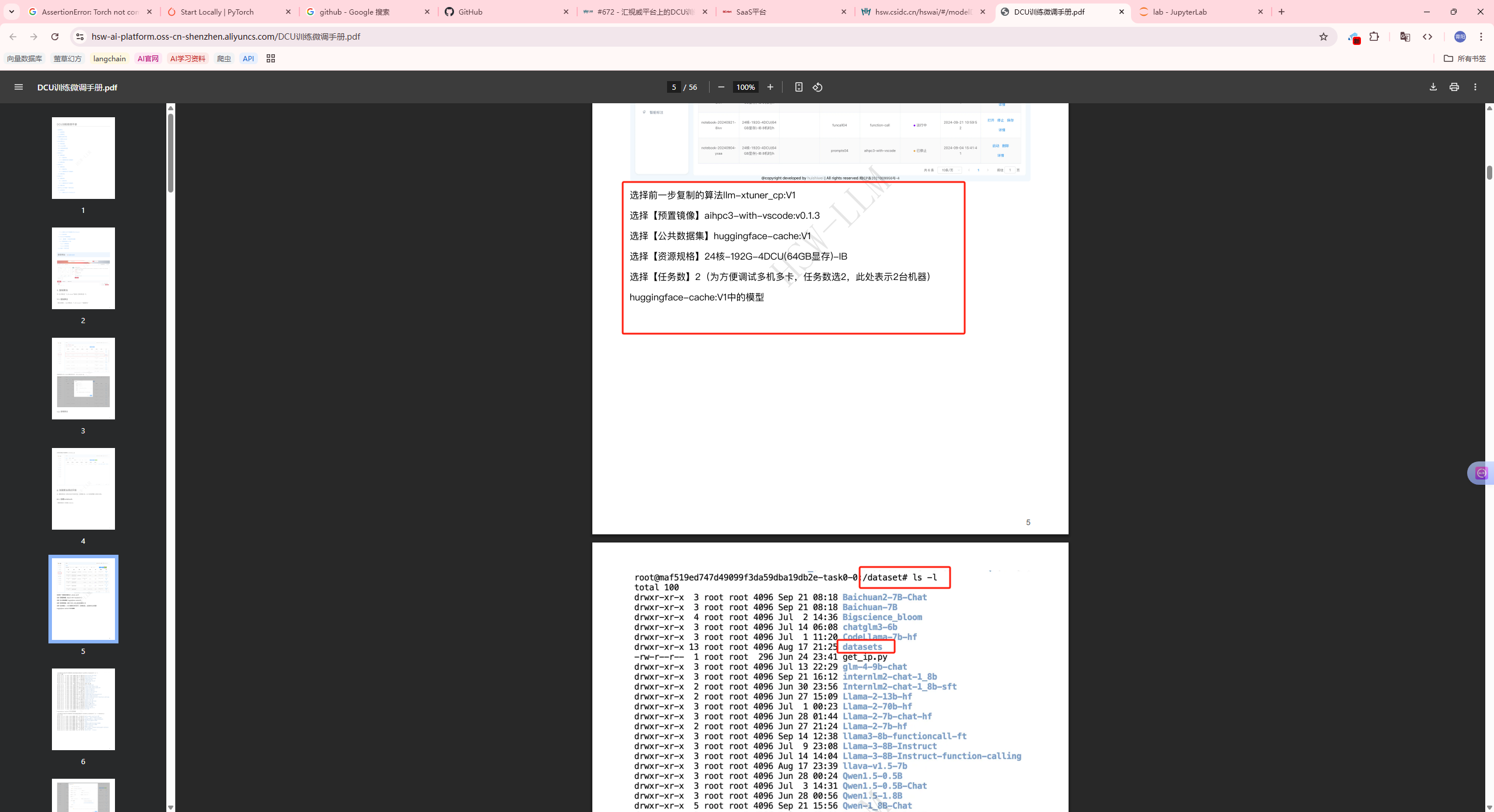The height and width of the screenshot is (812, 1494).
Task: Click the fit to page icon
Action: pos(799,87)
